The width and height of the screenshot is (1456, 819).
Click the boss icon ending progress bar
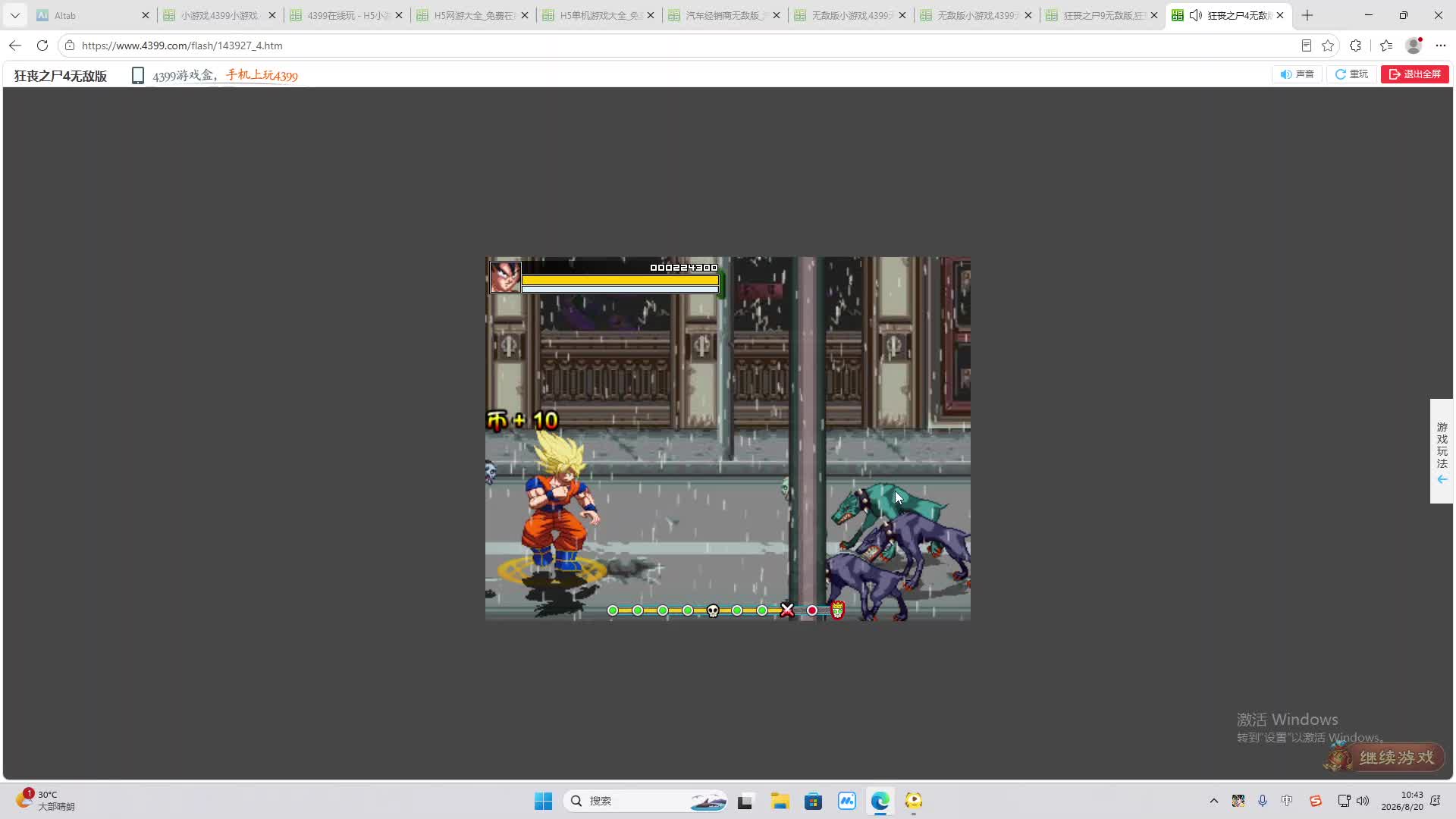[837, 610]
